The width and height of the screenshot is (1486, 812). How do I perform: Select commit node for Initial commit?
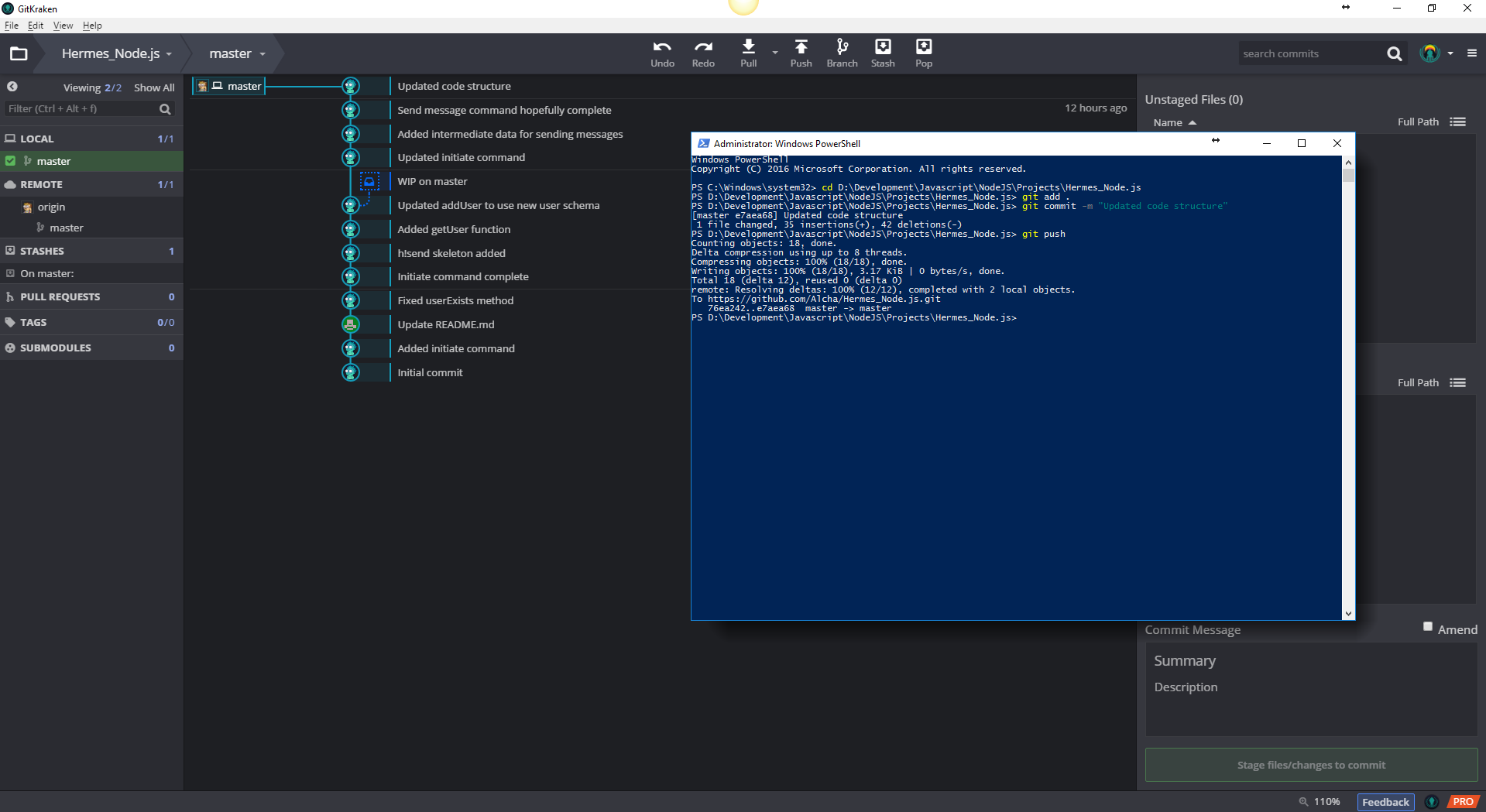[351, 372]
